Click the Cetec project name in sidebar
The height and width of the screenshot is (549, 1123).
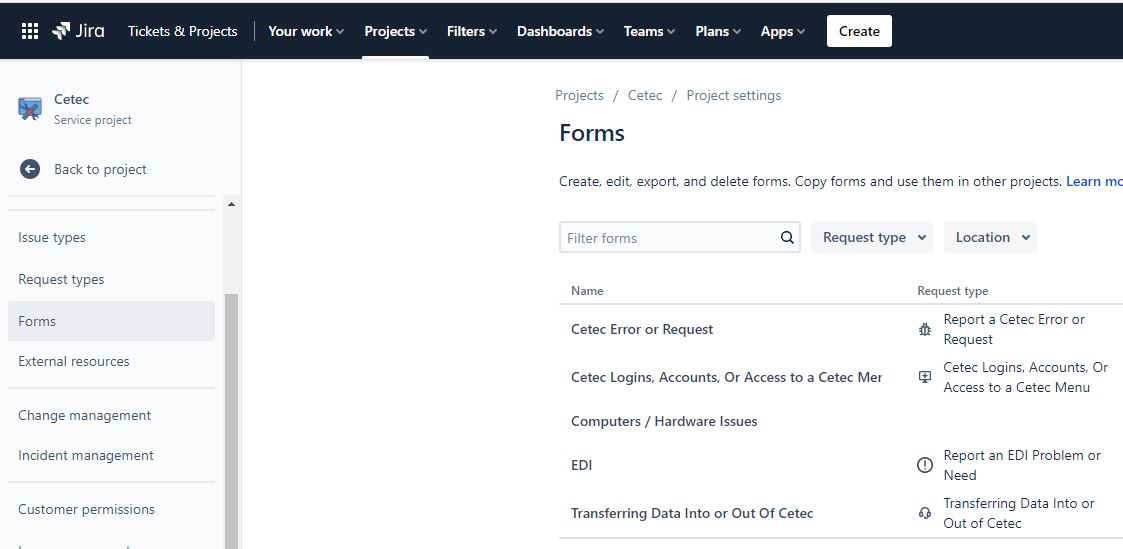pyautogui.click(x=72, y=99)
